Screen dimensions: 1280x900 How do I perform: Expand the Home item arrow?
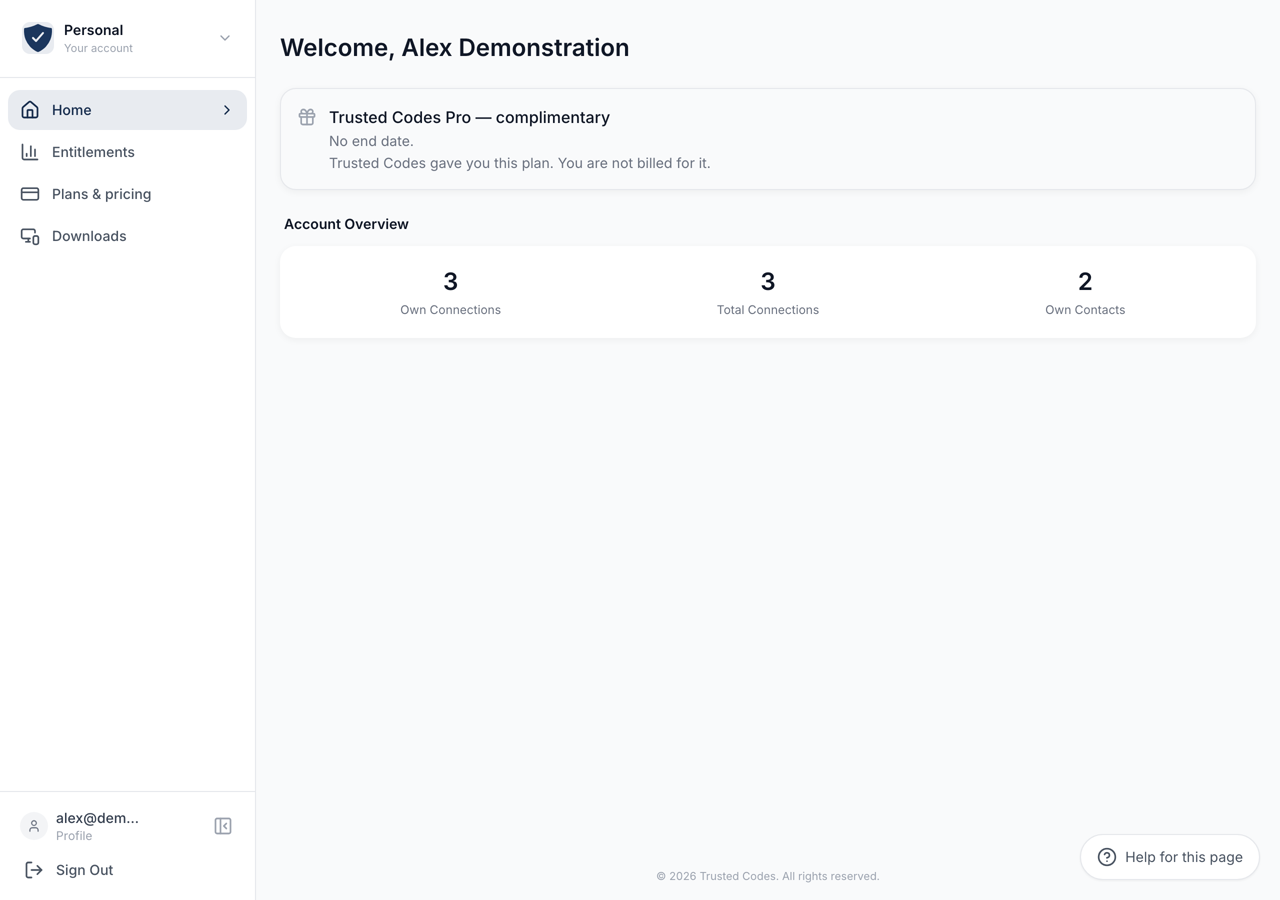click(227, 110)
